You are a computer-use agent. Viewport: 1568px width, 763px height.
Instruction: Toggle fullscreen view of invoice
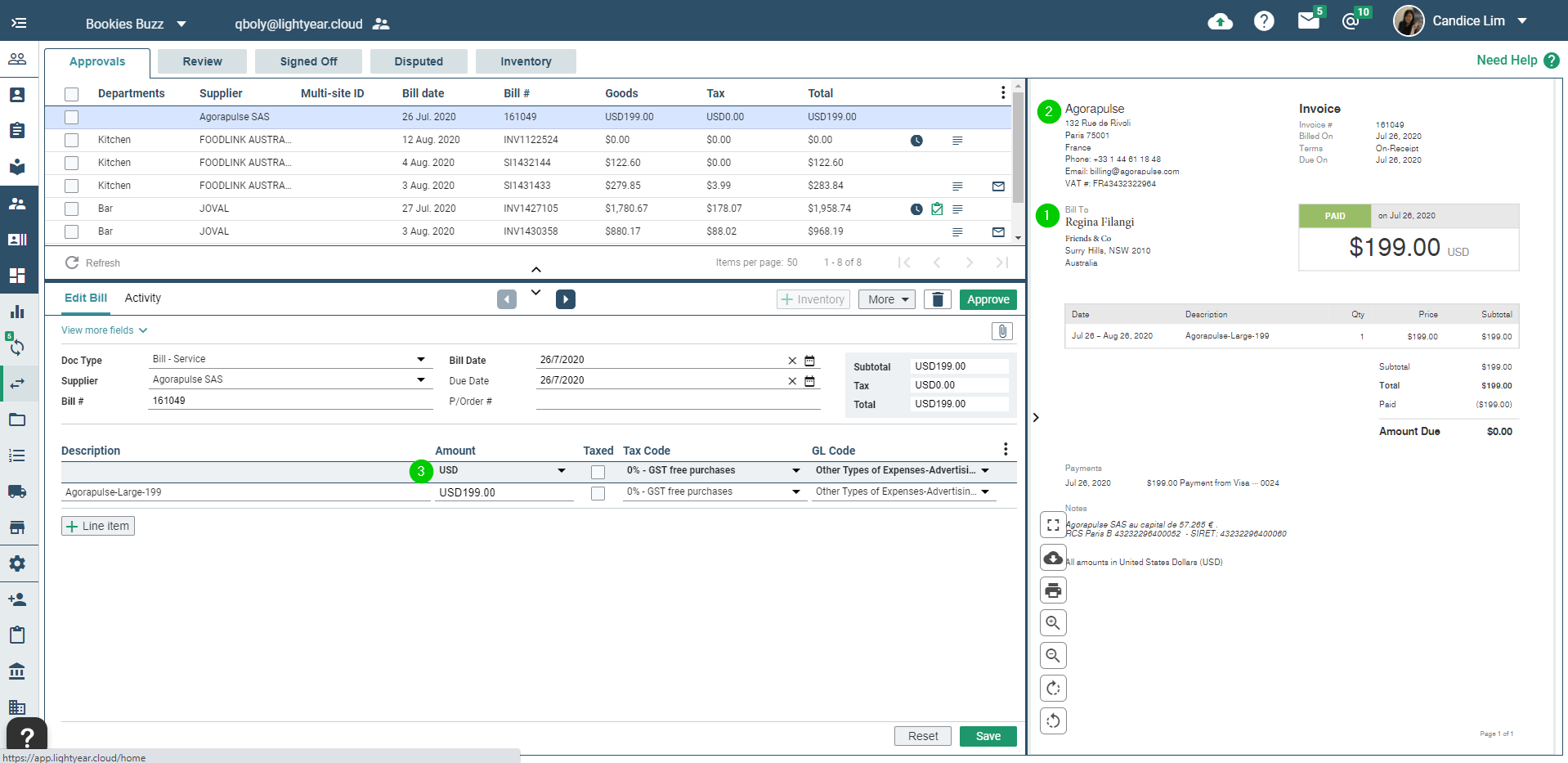[1053, 525]
